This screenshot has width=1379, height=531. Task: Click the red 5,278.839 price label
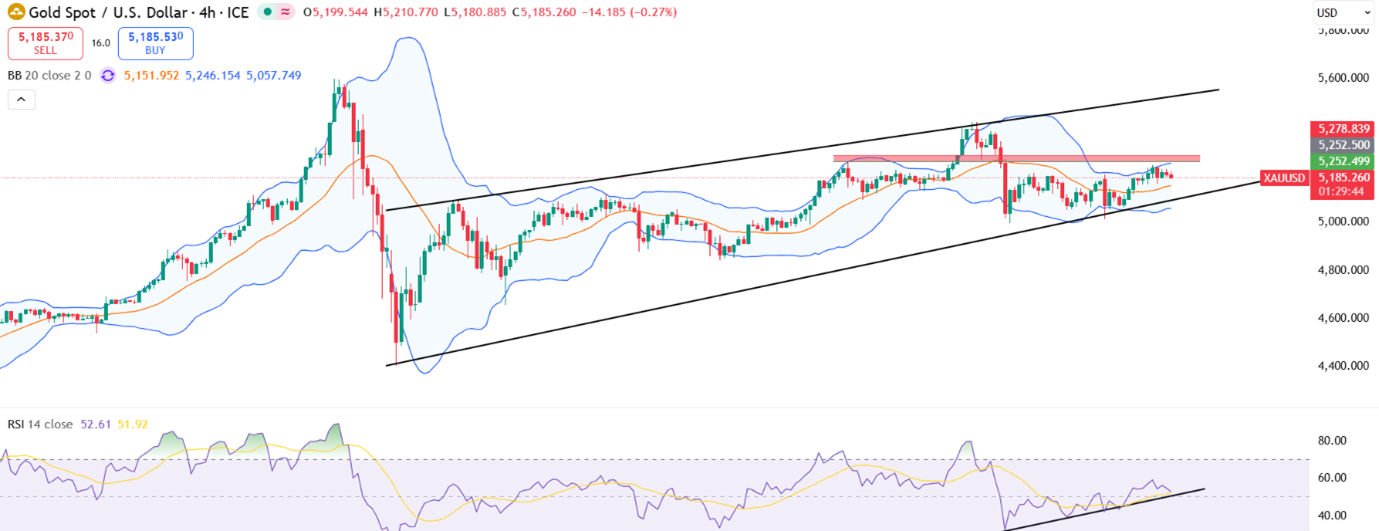pos(1341,129)
